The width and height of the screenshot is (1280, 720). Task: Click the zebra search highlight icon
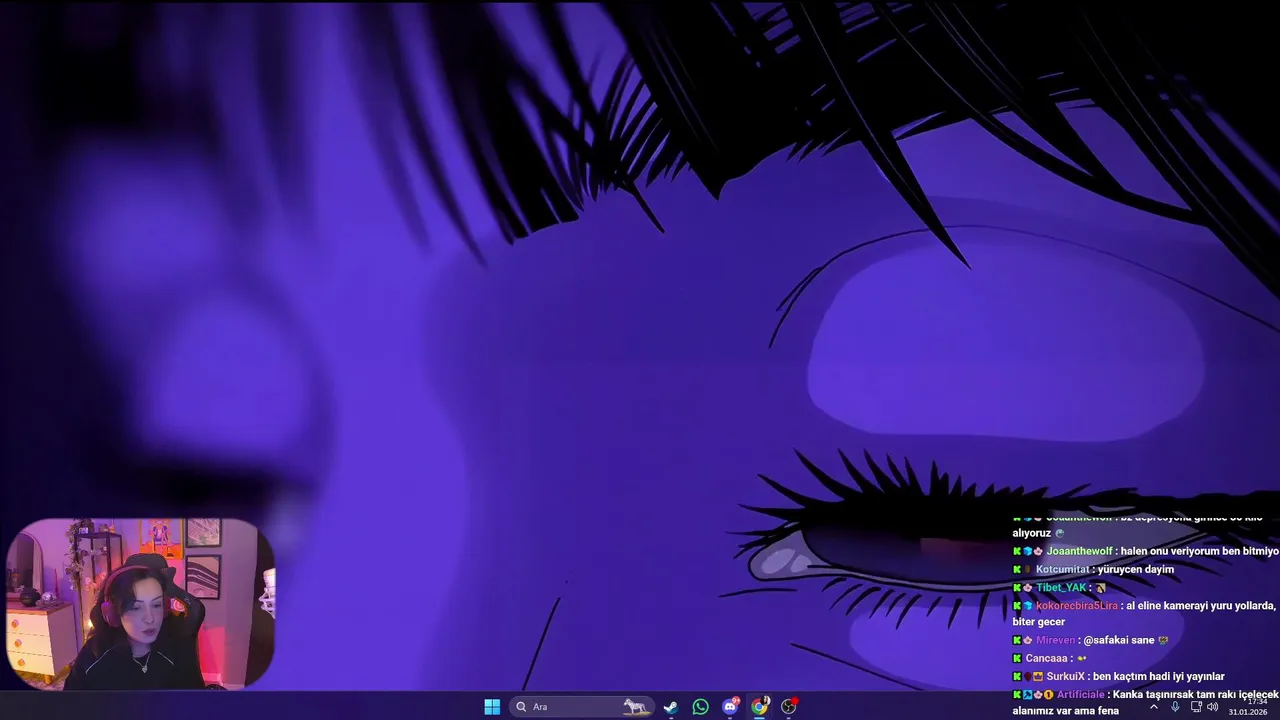(635, 707)
